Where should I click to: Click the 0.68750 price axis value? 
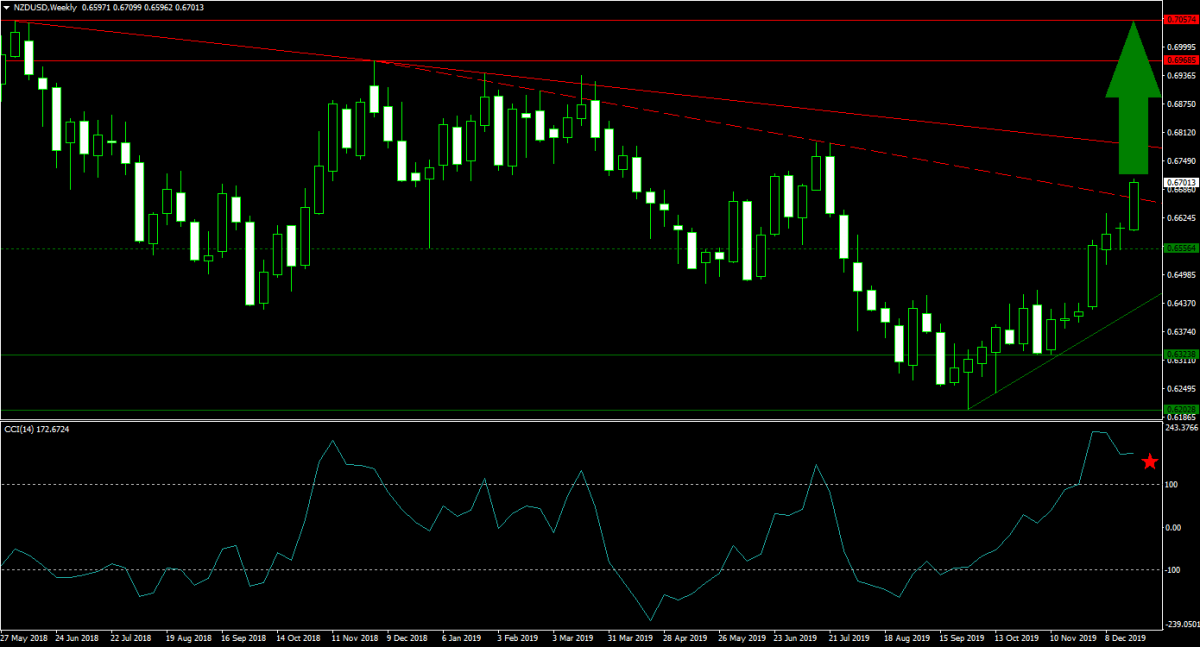[1181, 103]
